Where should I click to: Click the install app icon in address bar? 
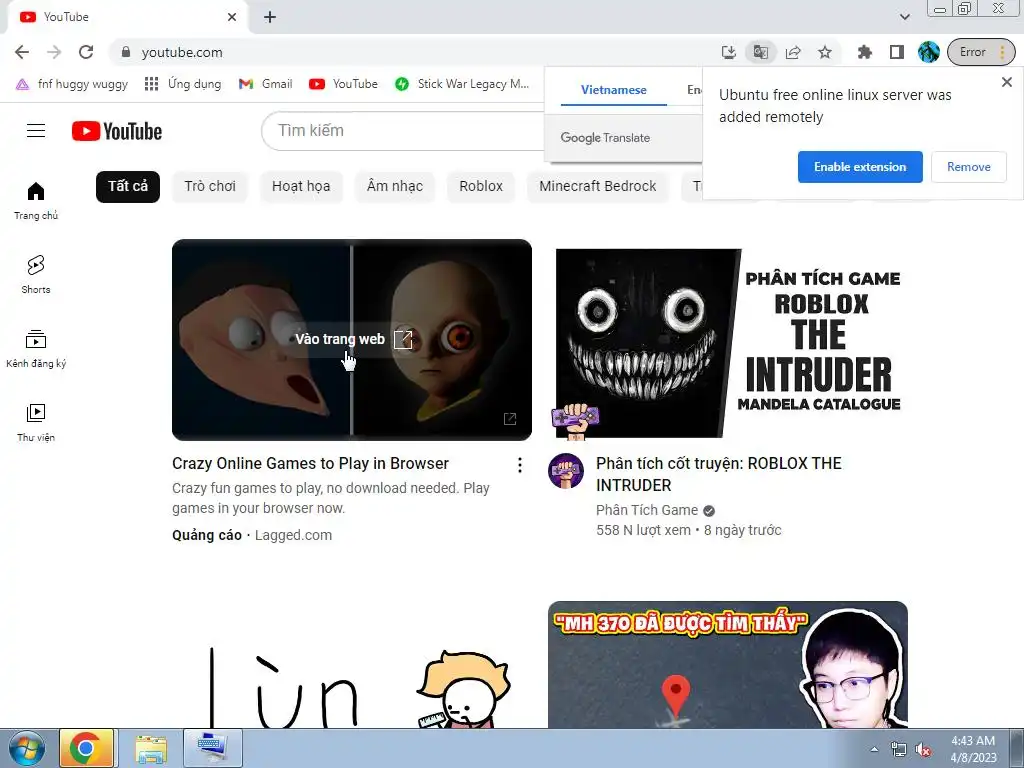pos(729,52)
